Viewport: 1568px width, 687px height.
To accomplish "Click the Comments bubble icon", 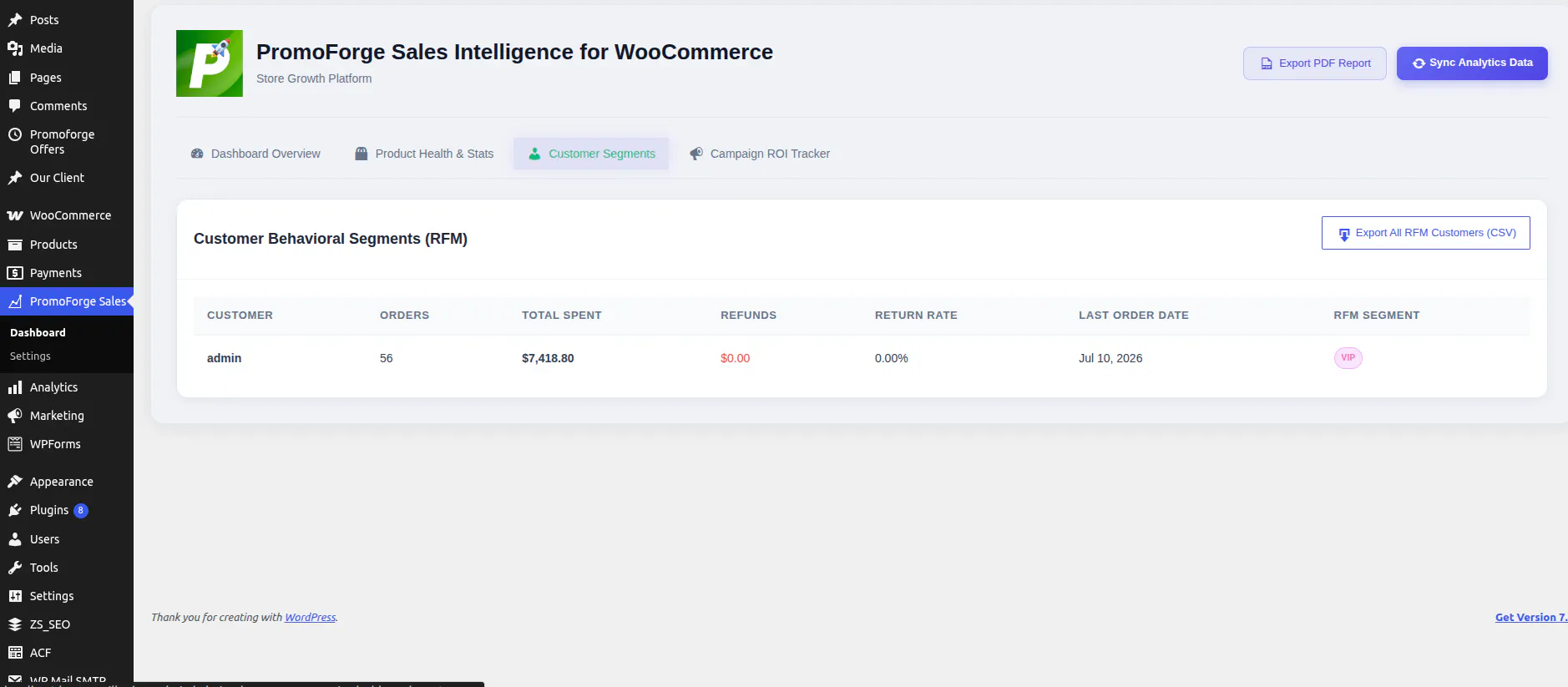I will 15,106.
